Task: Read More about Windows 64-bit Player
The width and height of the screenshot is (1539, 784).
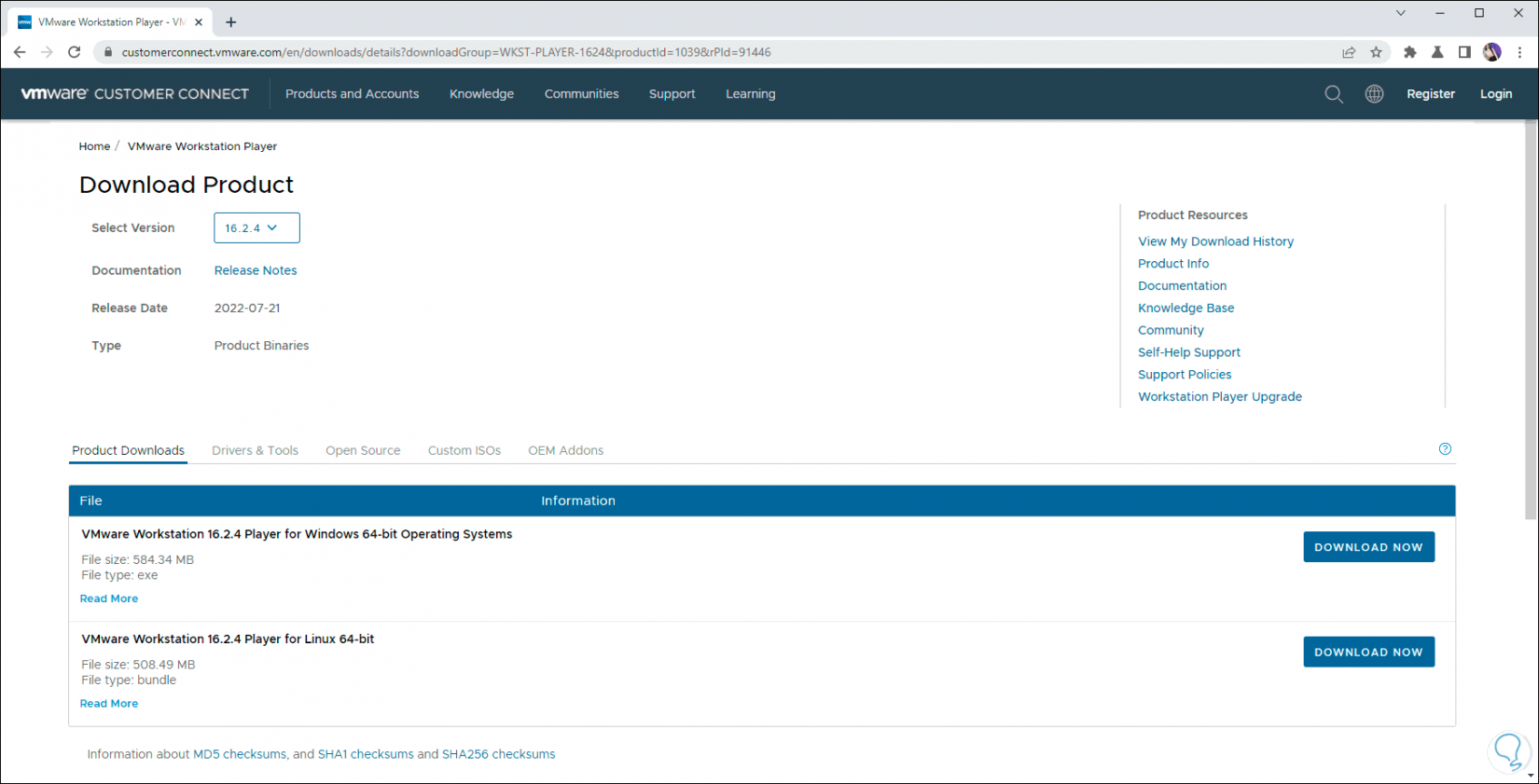Action: point(109,598)
